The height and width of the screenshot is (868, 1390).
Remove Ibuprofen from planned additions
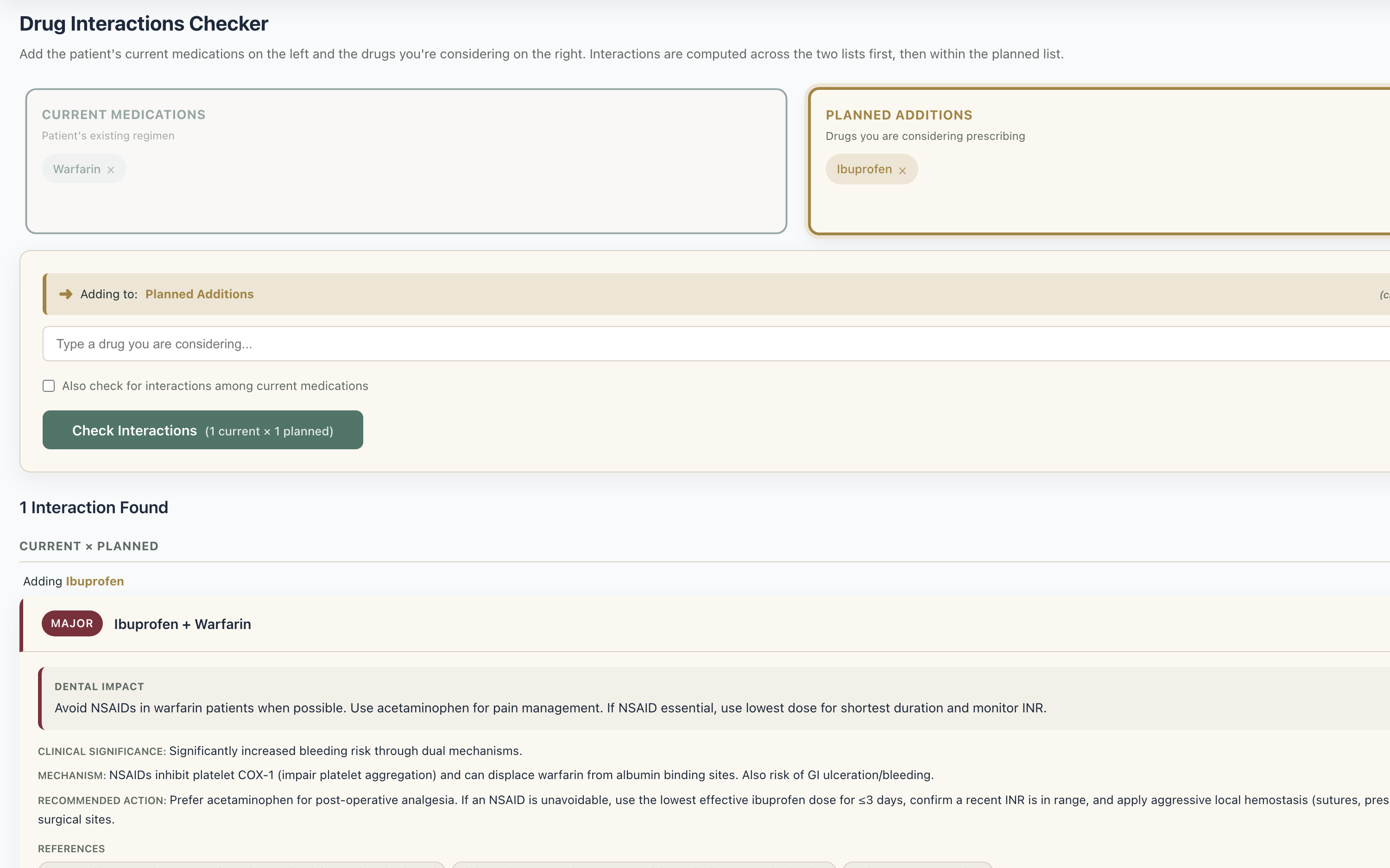(x=902, y=170)
